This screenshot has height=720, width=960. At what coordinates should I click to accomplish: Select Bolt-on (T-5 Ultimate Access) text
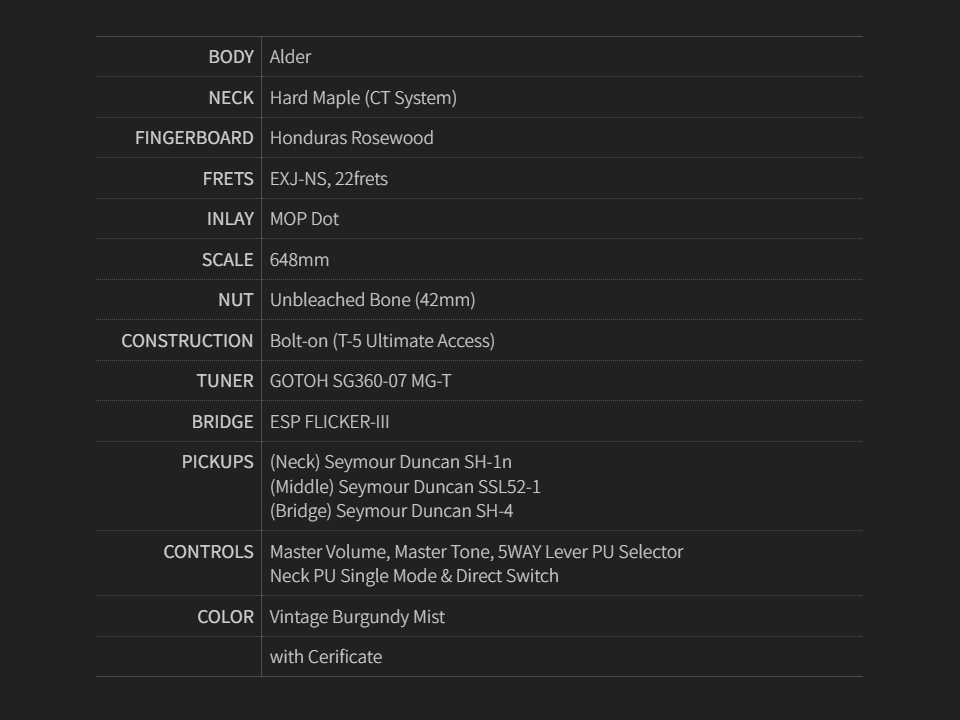point(382,341)
